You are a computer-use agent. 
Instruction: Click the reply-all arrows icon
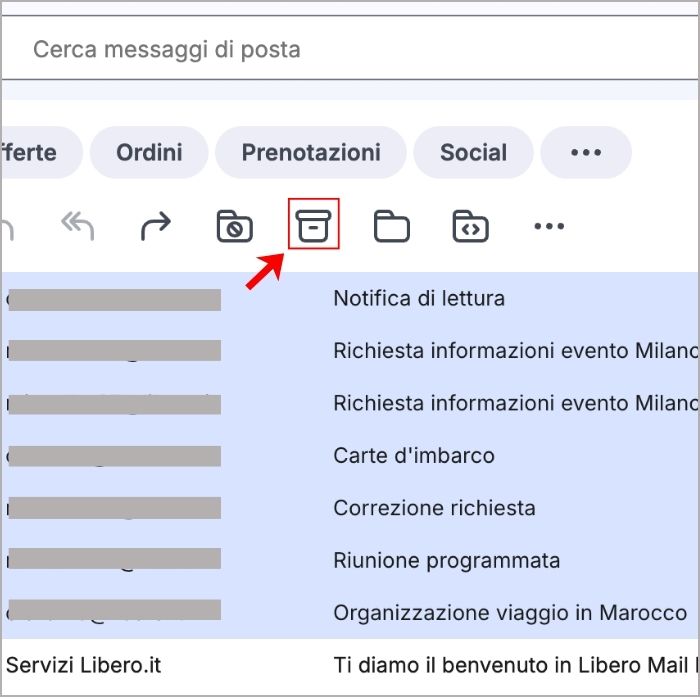click(78, 226)
